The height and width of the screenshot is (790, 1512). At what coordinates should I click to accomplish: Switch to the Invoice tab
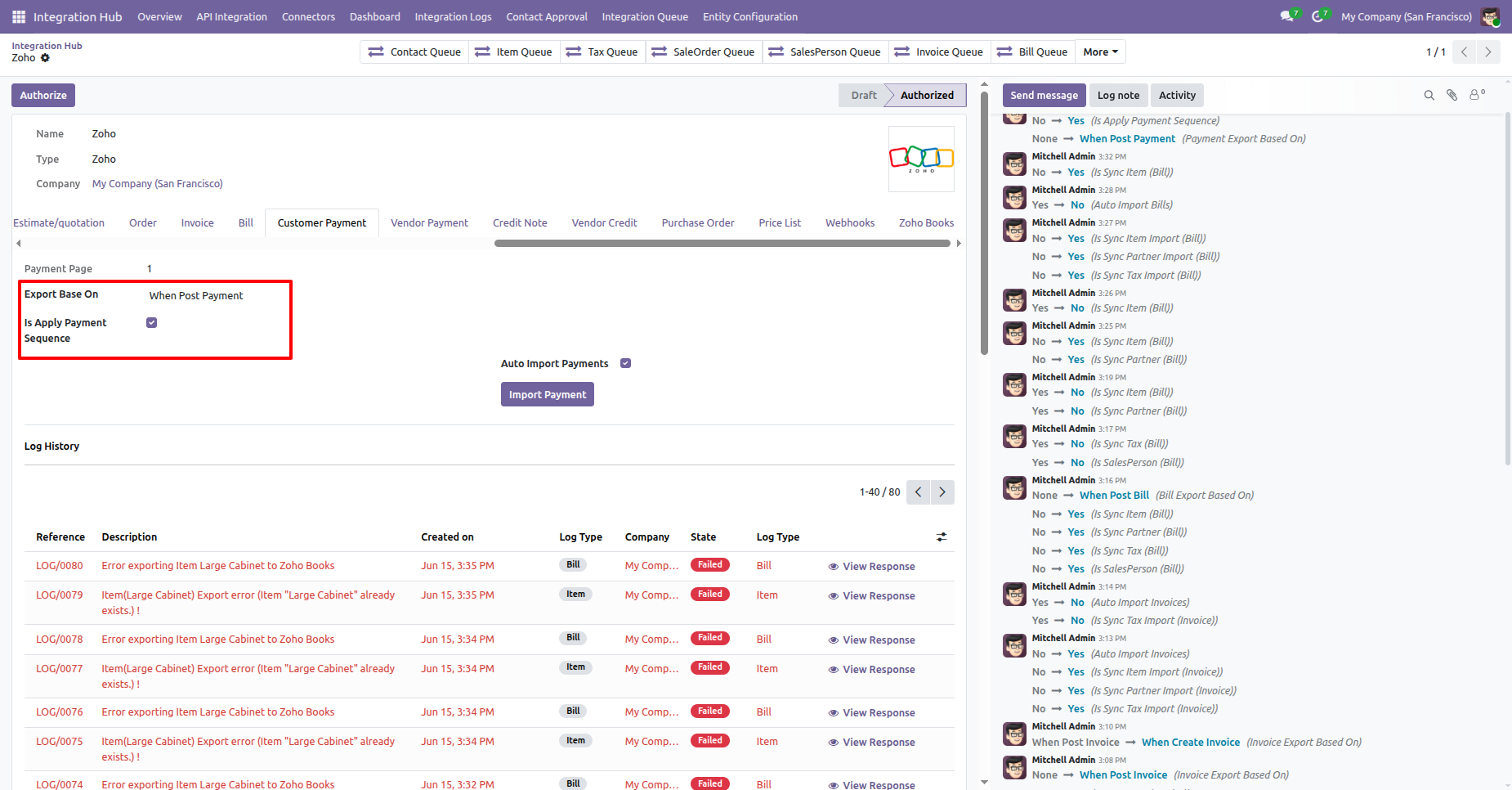pyautogui.click(x=197, y=222)
